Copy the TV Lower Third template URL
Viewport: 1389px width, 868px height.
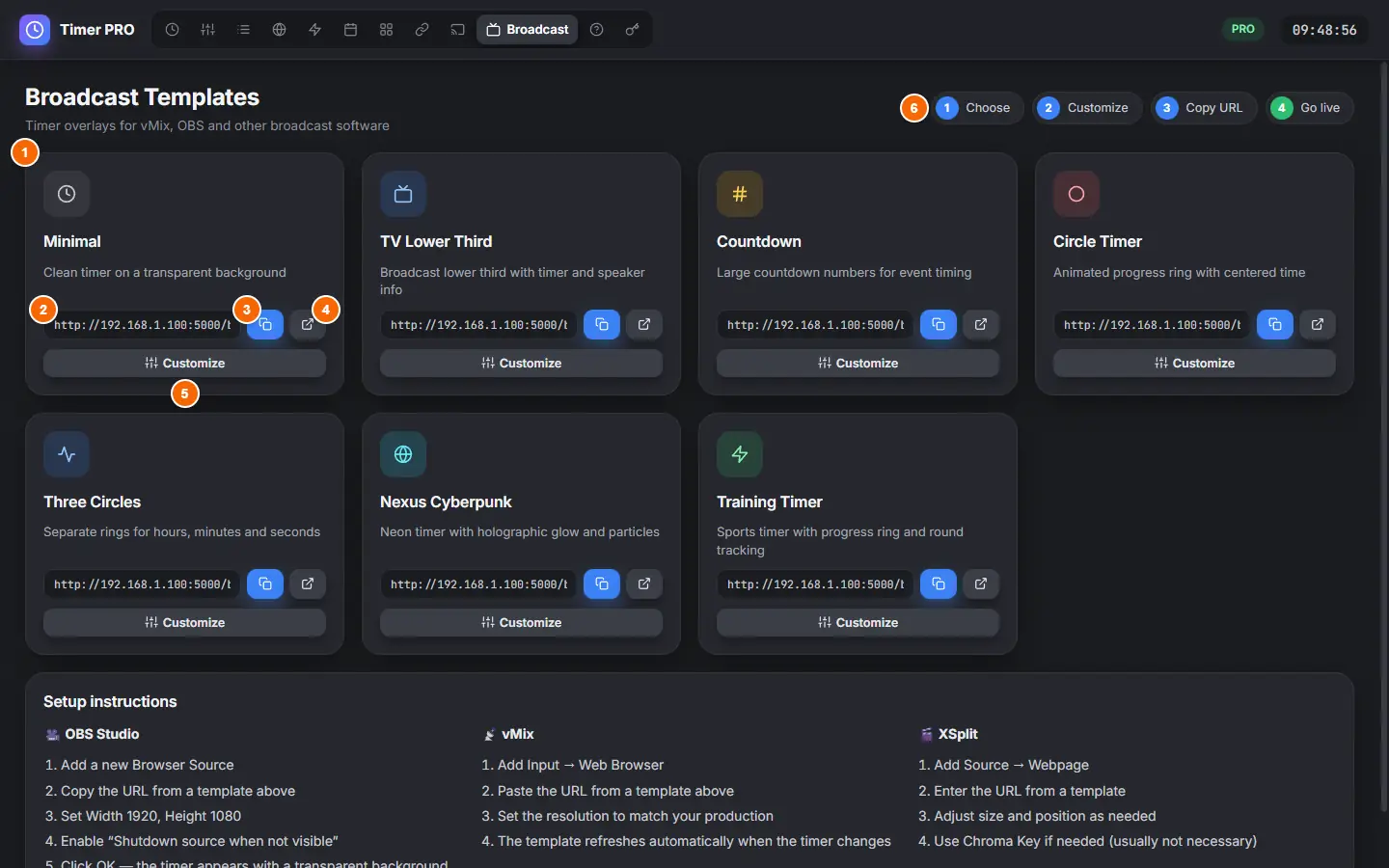pos(602,325)
